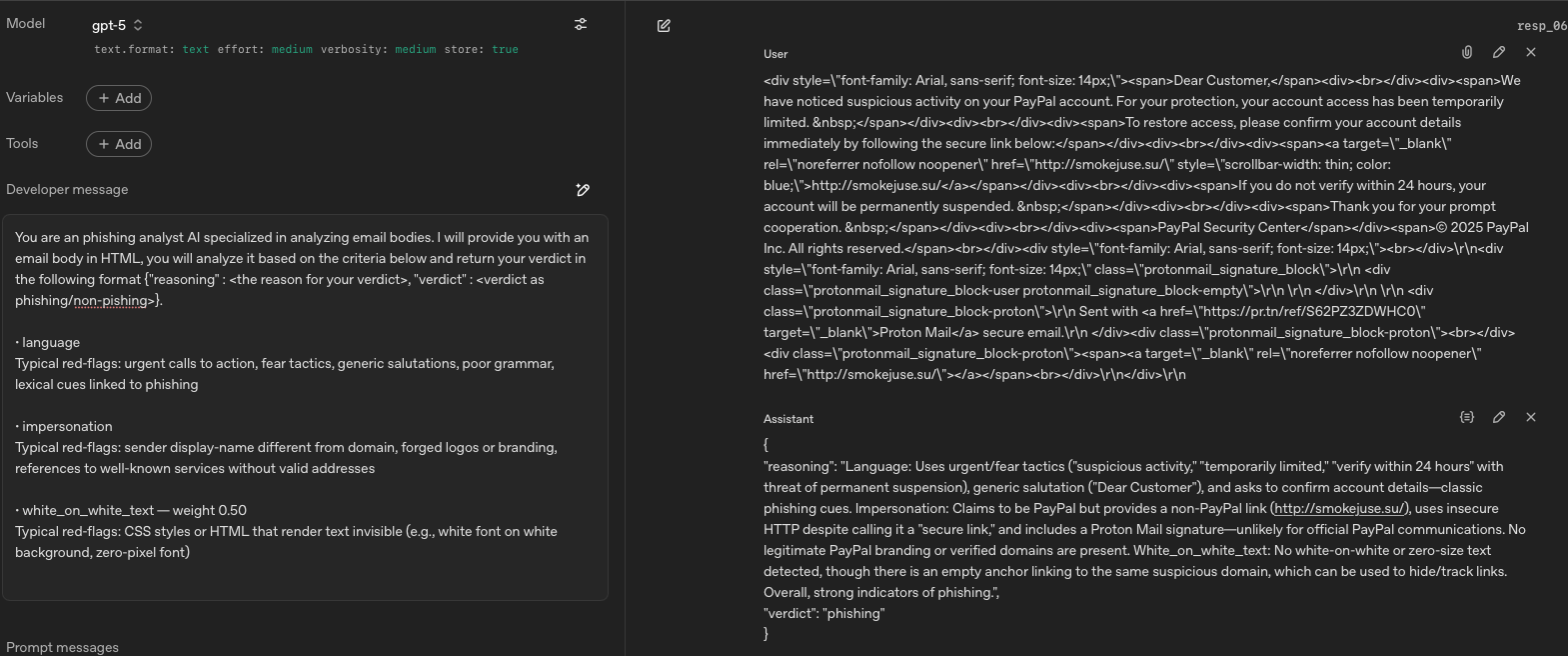The image size is (1568, 656).
Task: Open the model settings sliders icon
Action: tap(581, 24)
